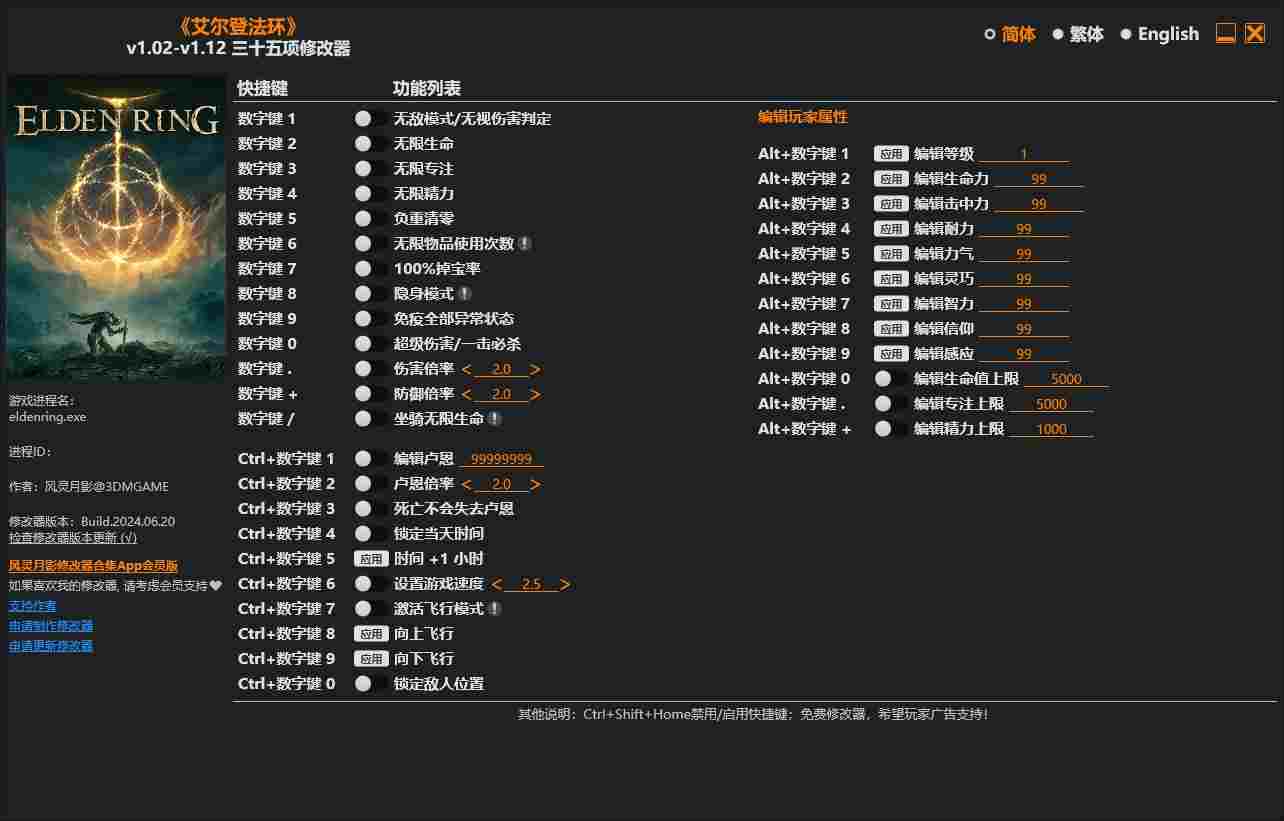Apply 编辑信仰 value
The height and width of the screenshot is (821, 1284).
click(x=891, y=329)
